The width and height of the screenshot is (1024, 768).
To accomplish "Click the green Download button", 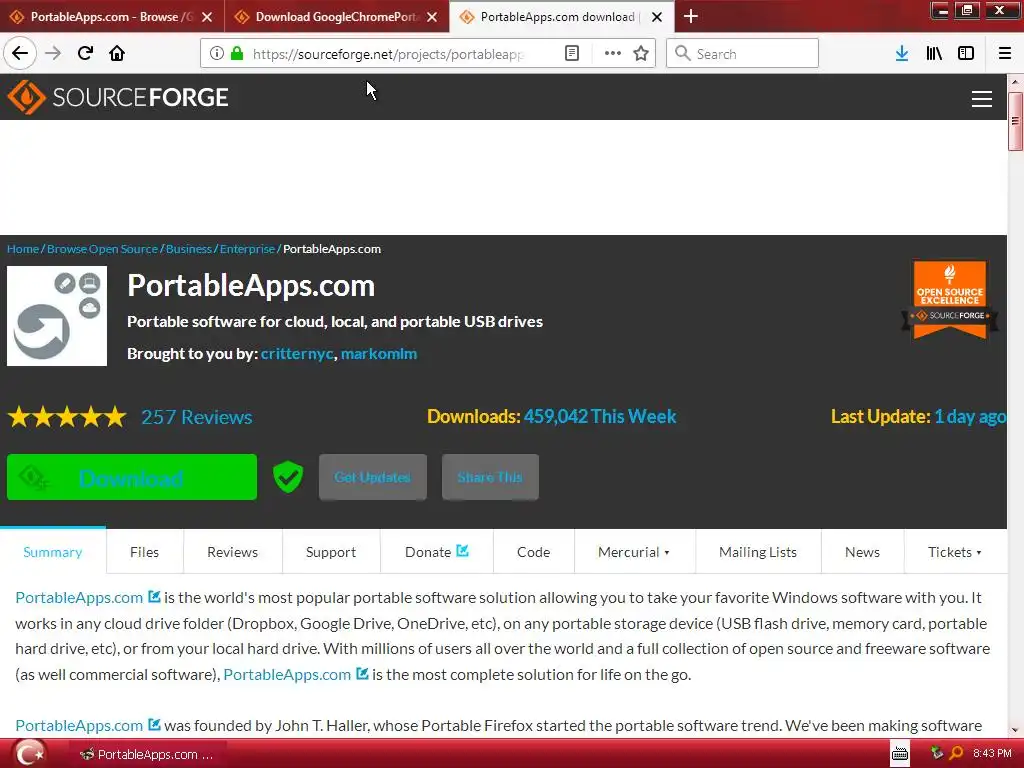I will (x=132, y=477).
